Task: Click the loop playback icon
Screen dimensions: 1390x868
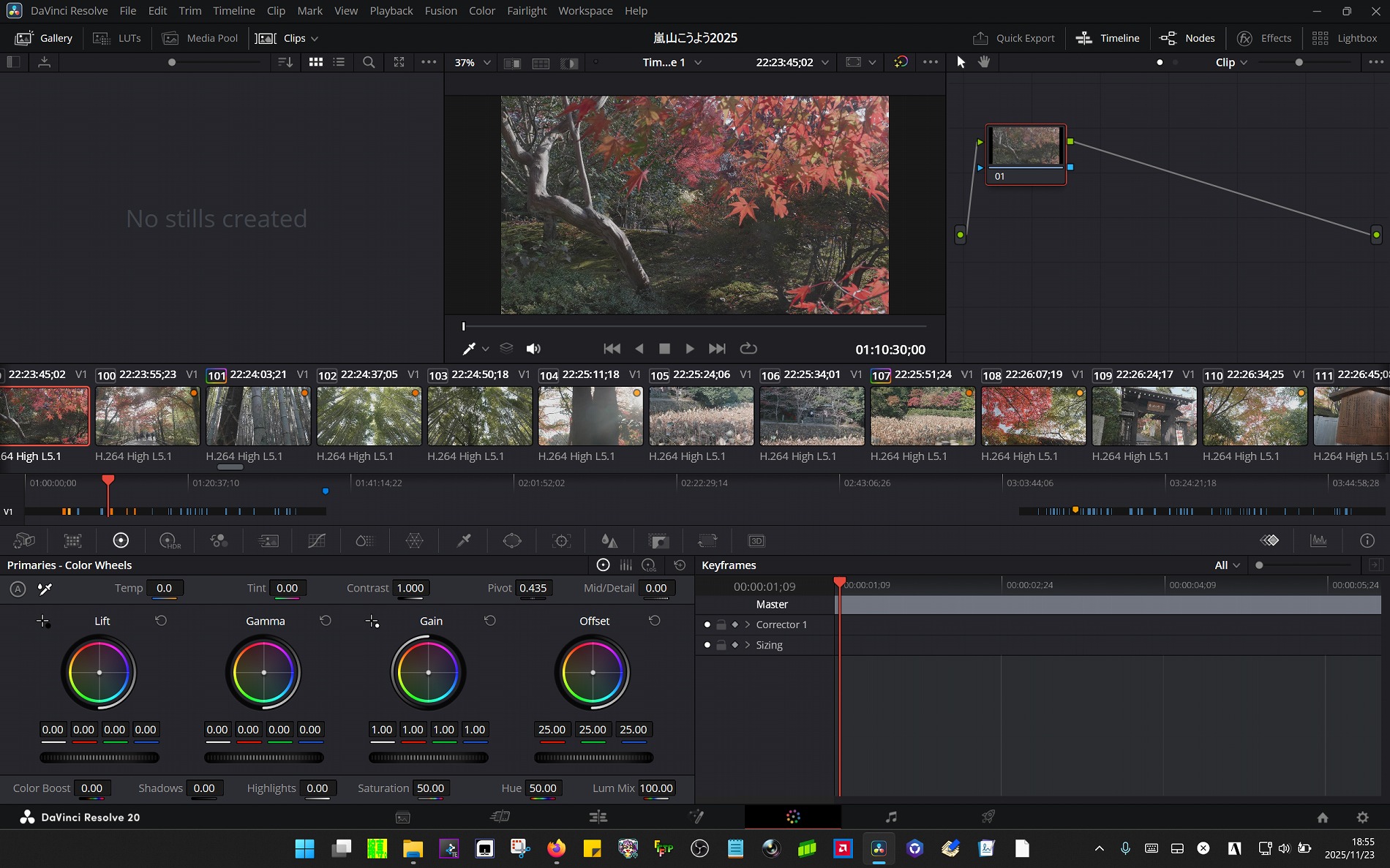Action: pos(748,349)
